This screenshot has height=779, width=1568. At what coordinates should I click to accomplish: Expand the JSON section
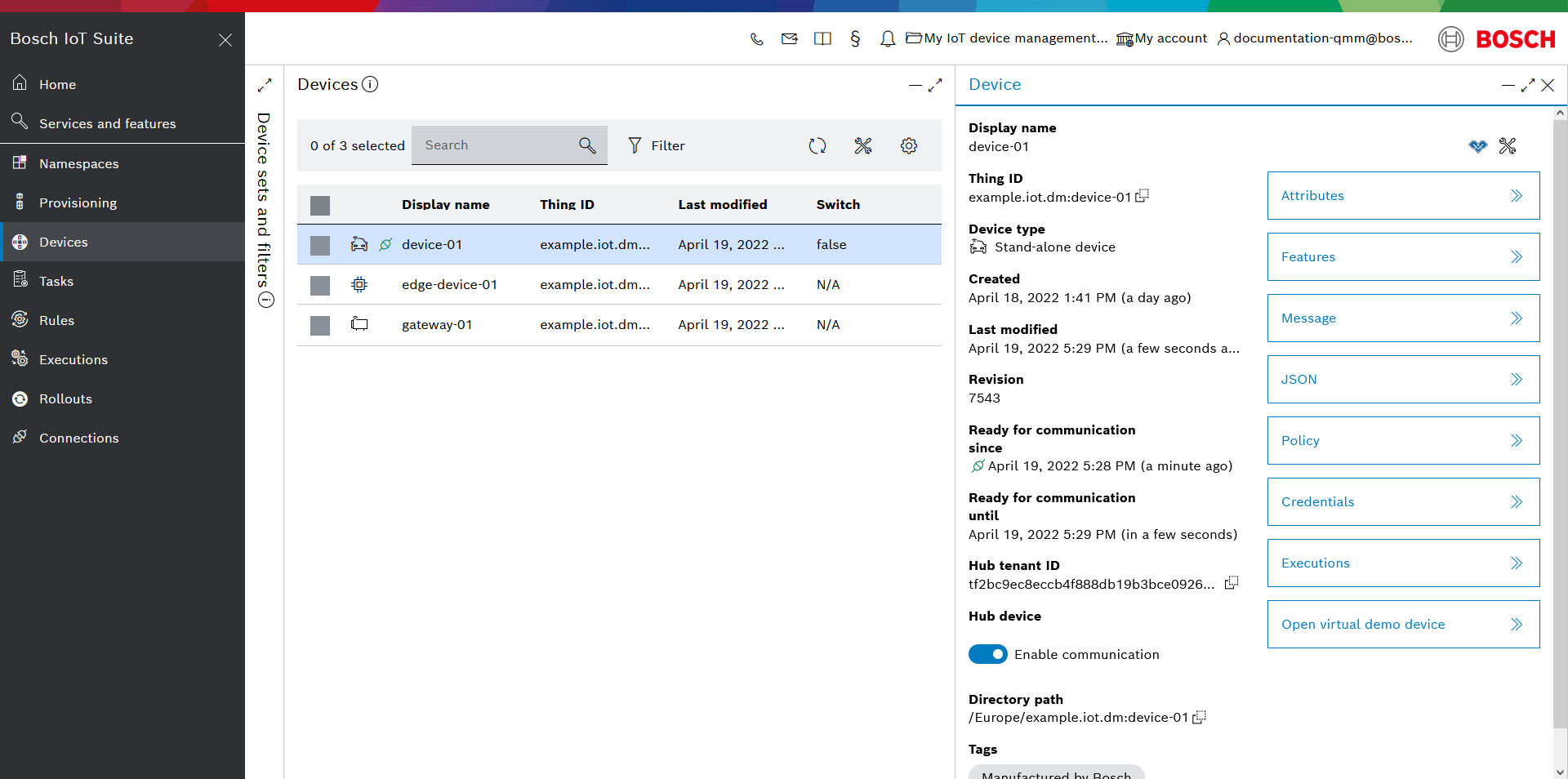1403,379
